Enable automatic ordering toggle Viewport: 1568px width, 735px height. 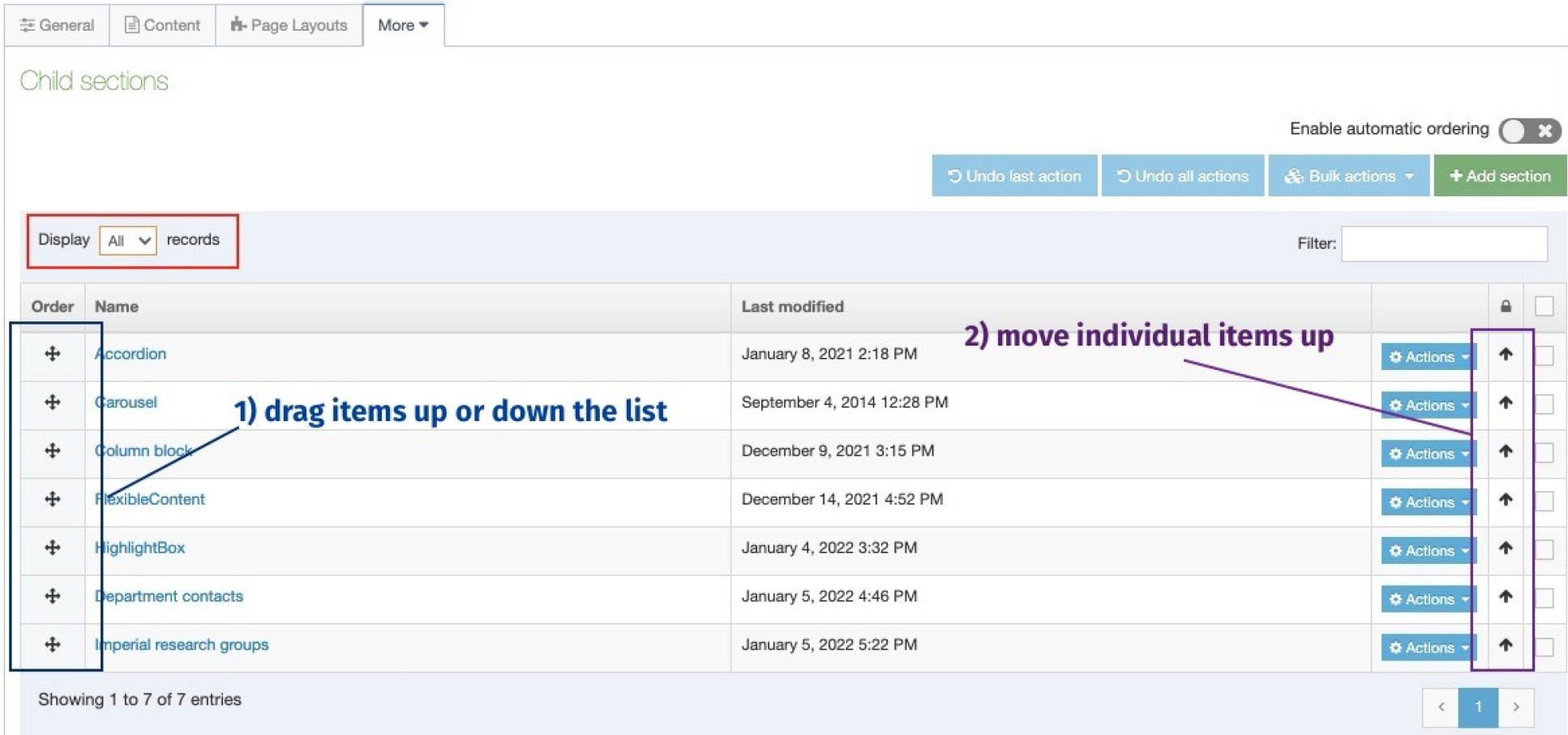[1529, 131]
